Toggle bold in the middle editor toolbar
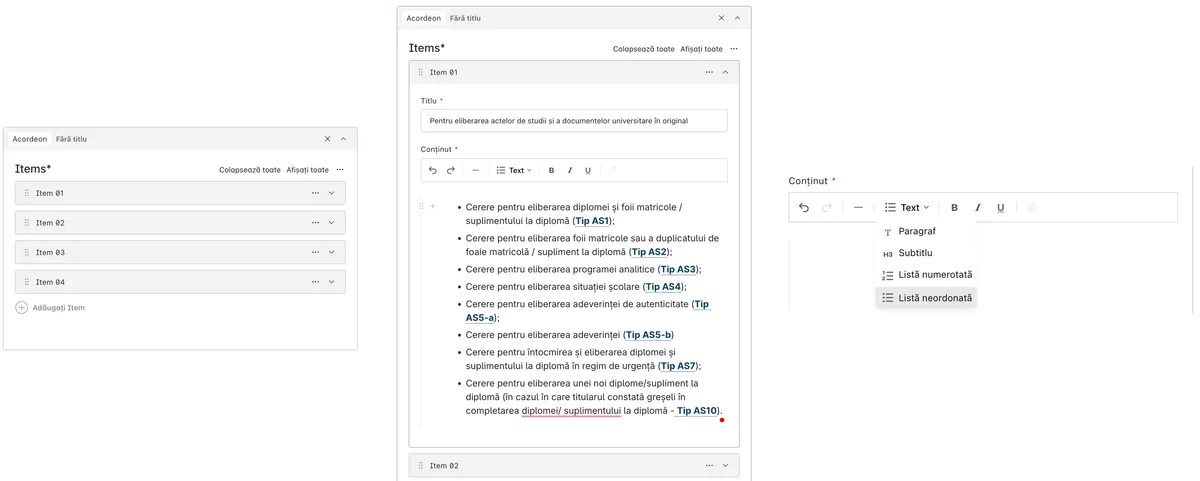This screenshot has width=1200, height=481. coord(551,170)
